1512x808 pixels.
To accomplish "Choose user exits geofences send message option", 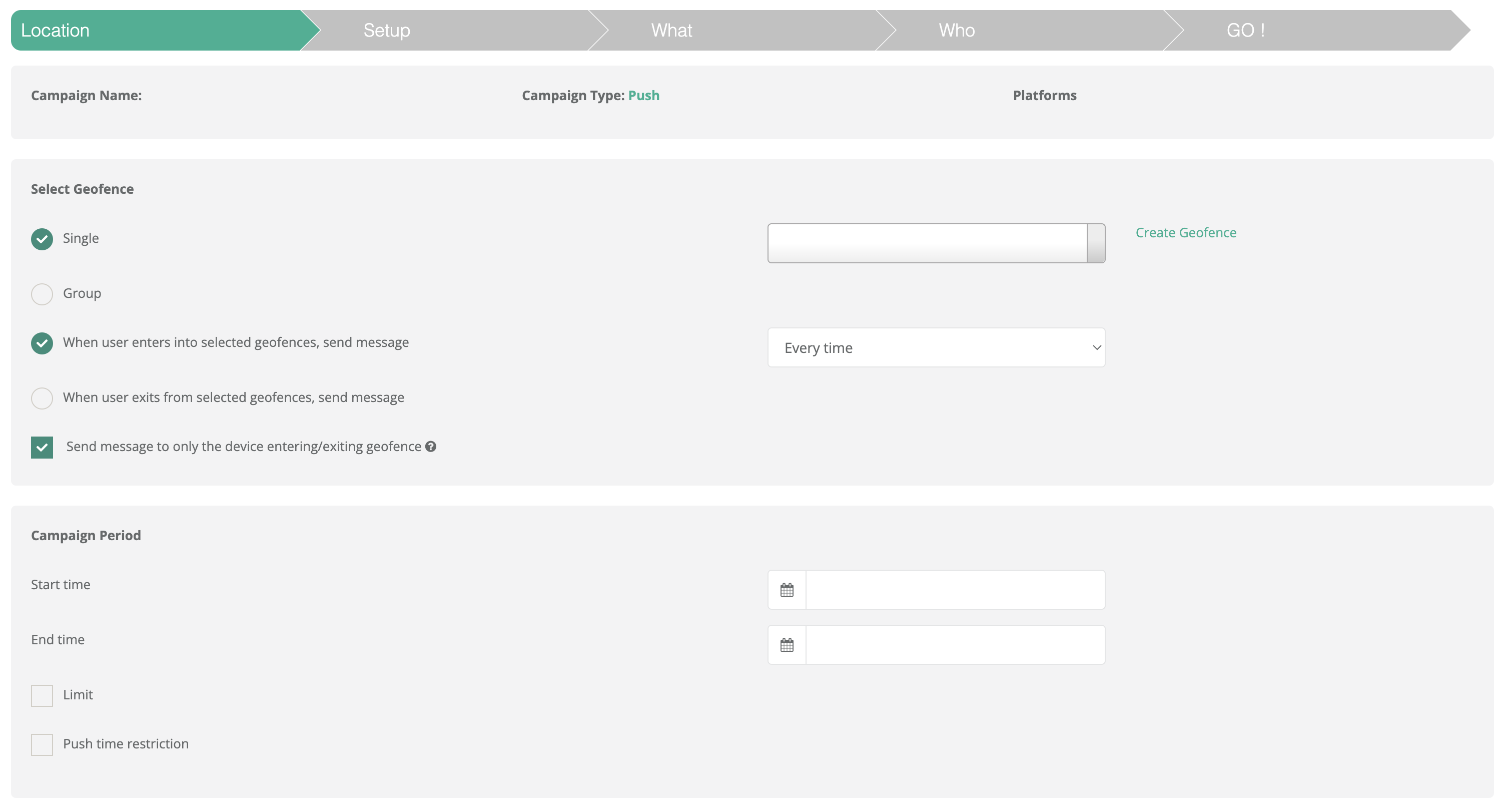I will (x=42, y=398).
